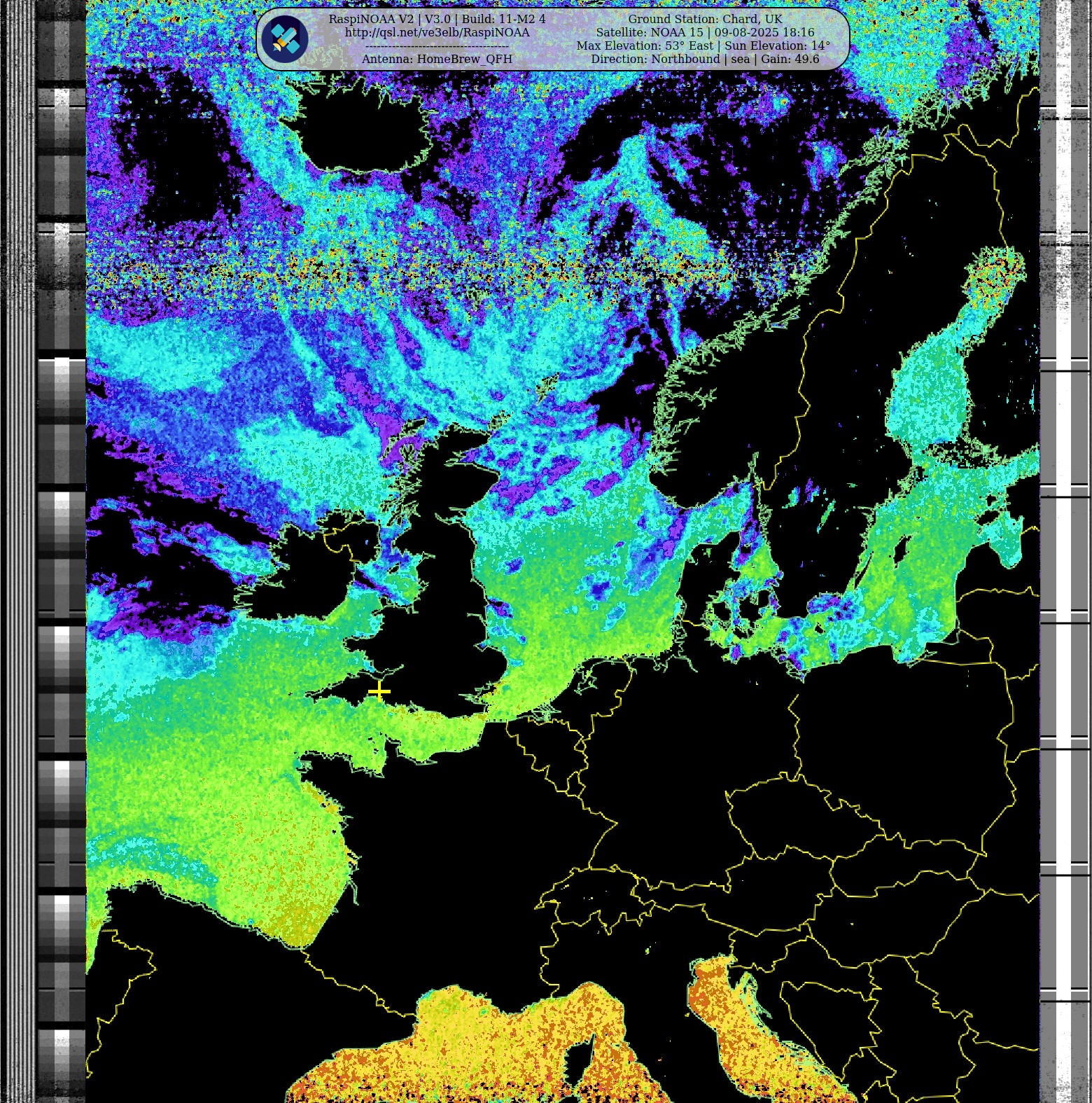Image resolution: width=1092 pixels, height=1103 pixels.
Task: Click the RaspiNOAA satellite logo icon
Action: click(285, 39)
